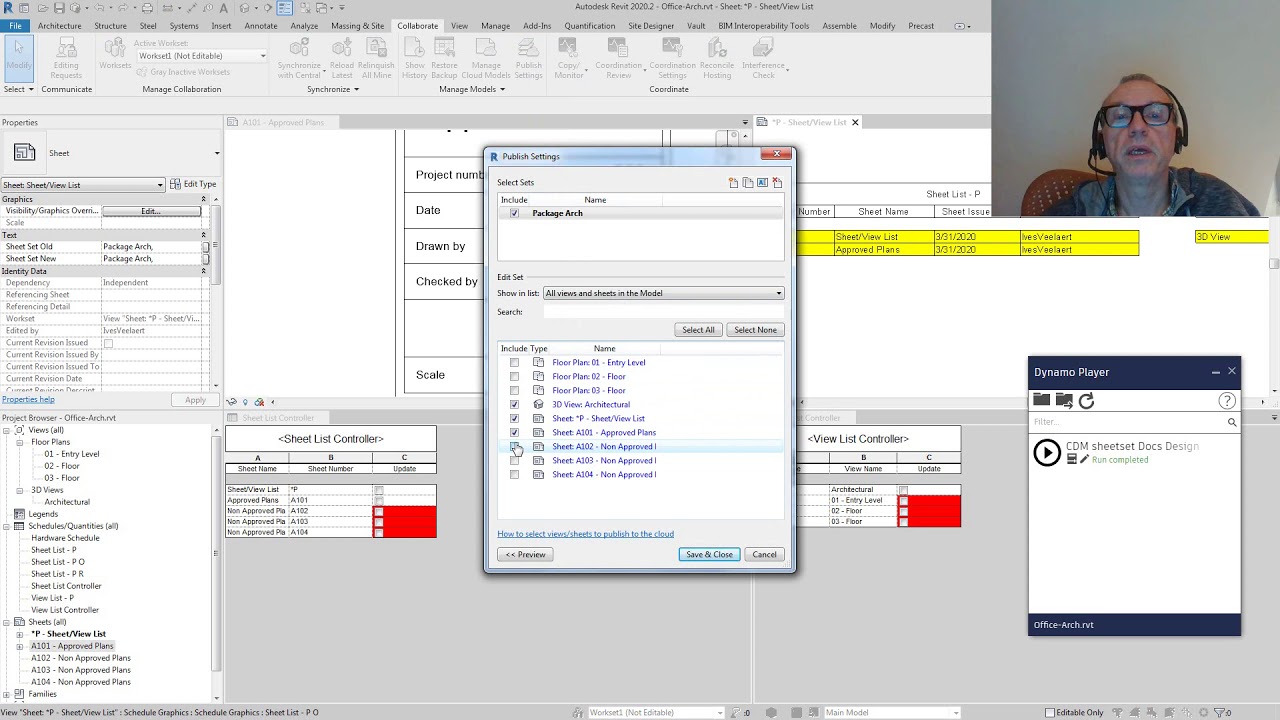Switch to the View ribbon tab
Screen dimensions: 1280x720
459,26
